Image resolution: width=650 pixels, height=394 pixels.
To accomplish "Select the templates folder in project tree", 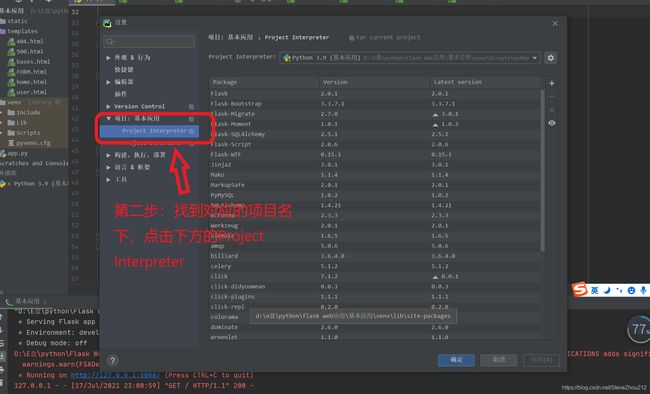I will (x=19, y=31).
